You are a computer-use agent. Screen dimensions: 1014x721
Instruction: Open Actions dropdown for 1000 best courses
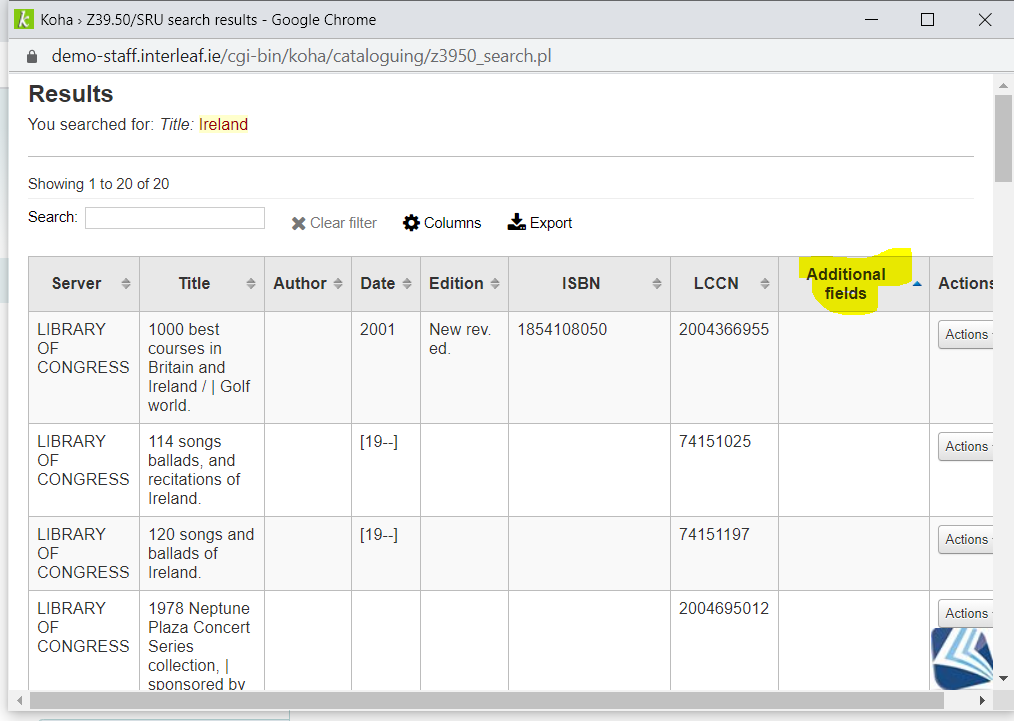966,334
